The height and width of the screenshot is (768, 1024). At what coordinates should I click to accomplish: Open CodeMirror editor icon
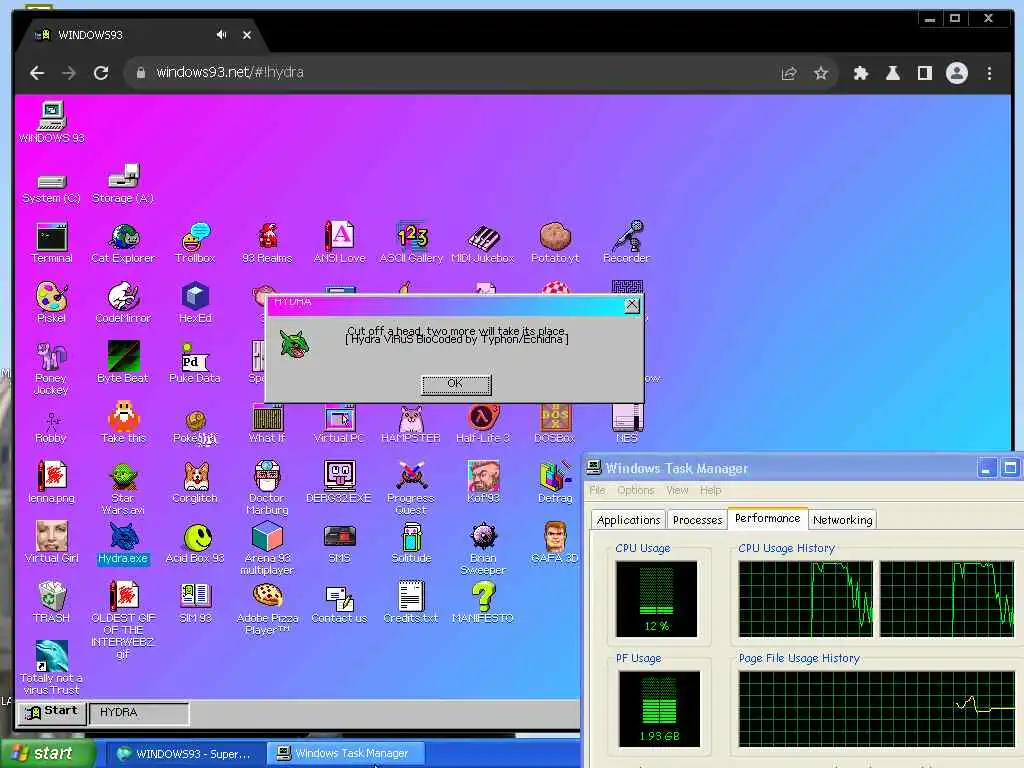point(123,302)
